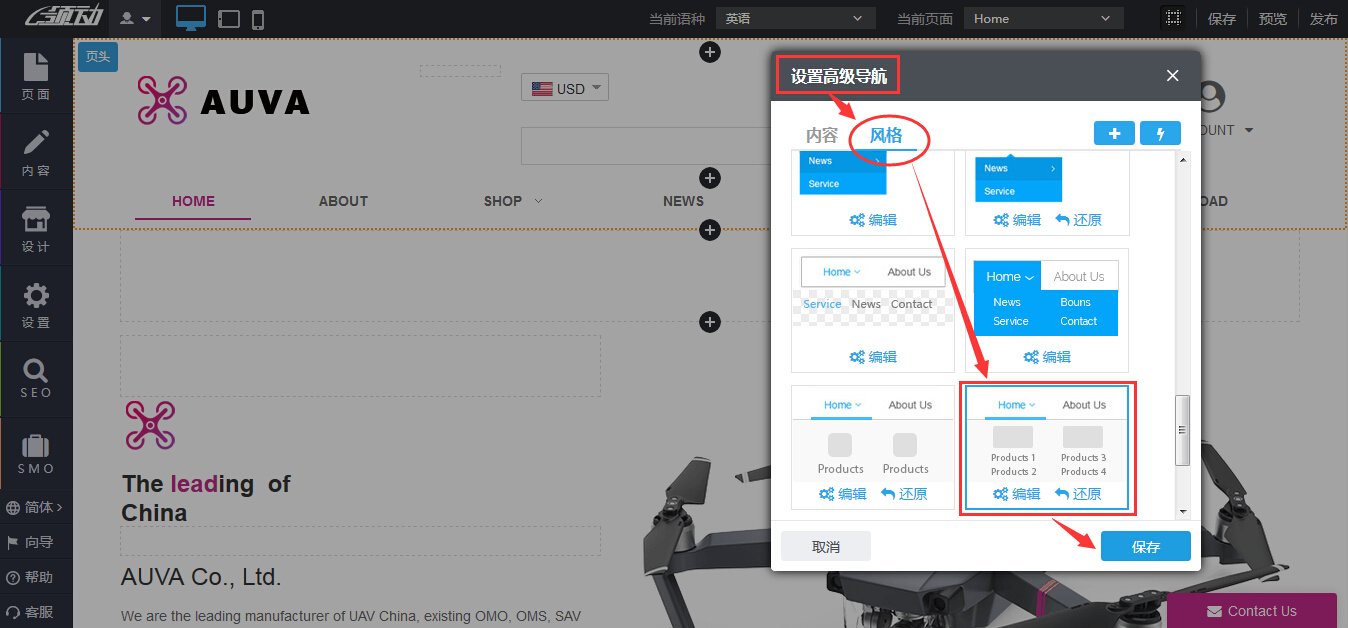Switch to the 内容 tab in dialog
Screen dimensions: 1348x628
pos(822,135)
